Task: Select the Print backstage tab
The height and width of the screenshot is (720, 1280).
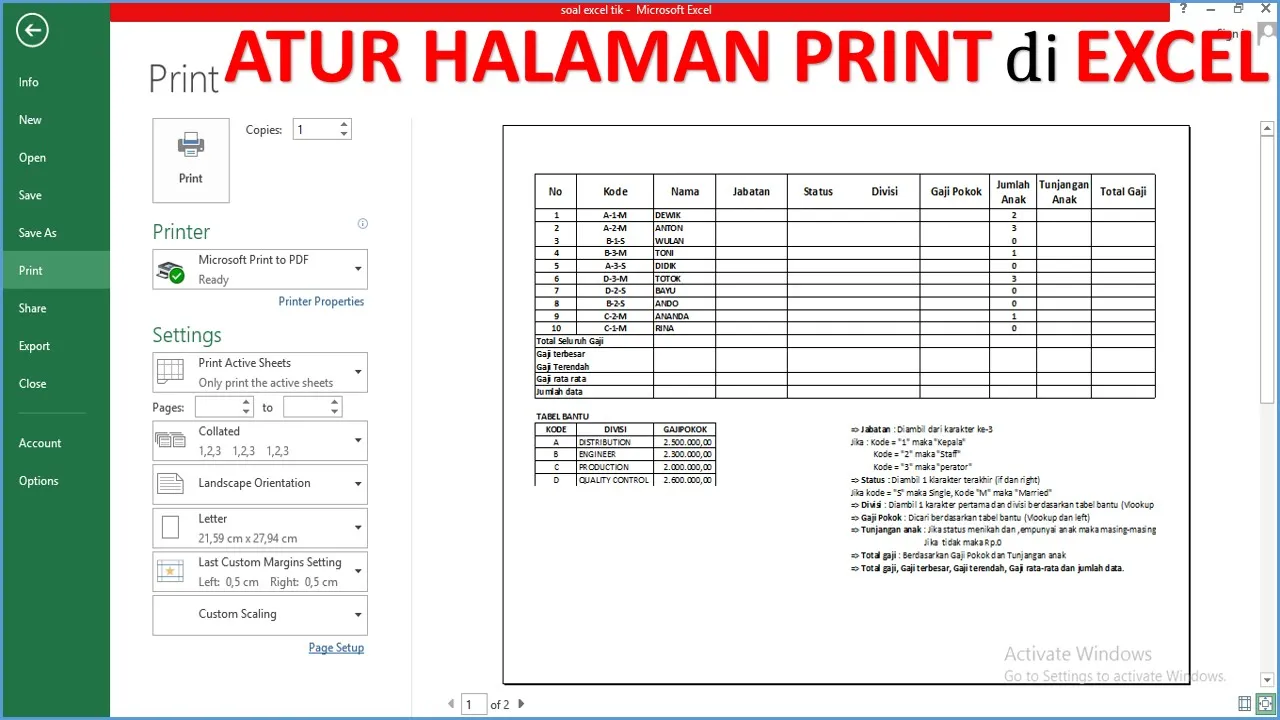Action: tap(55, 270)
